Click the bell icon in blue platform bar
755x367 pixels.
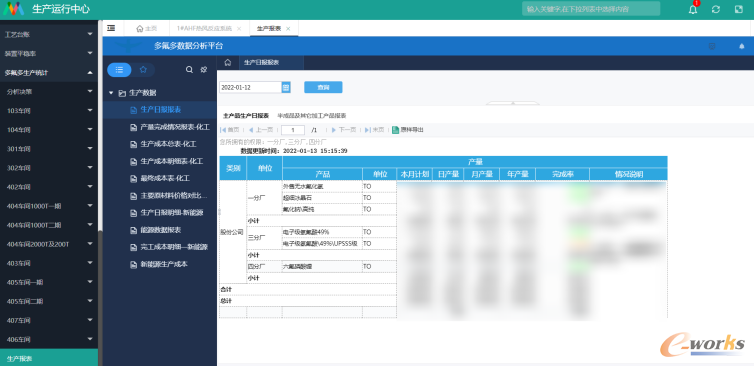(x=742, y=46)
